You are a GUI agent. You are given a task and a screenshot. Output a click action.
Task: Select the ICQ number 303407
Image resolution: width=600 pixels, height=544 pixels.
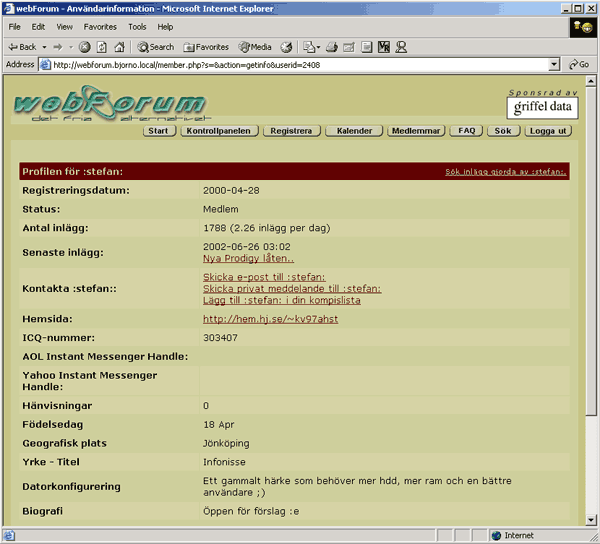point(220,337)
